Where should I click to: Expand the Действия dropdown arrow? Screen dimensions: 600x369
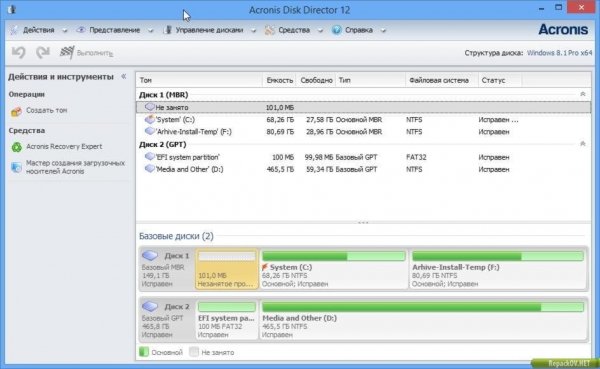pos(65,31)
